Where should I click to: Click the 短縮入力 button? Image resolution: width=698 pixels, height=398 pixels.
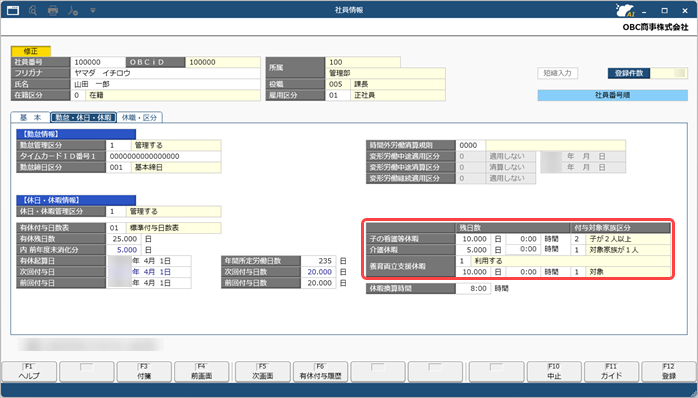point(557,73)
